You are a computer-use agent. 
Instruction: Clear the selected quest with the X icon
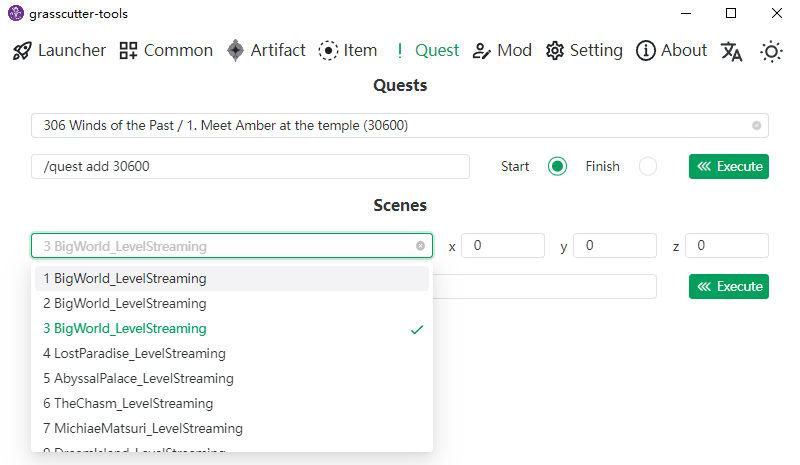coord(756,126)
